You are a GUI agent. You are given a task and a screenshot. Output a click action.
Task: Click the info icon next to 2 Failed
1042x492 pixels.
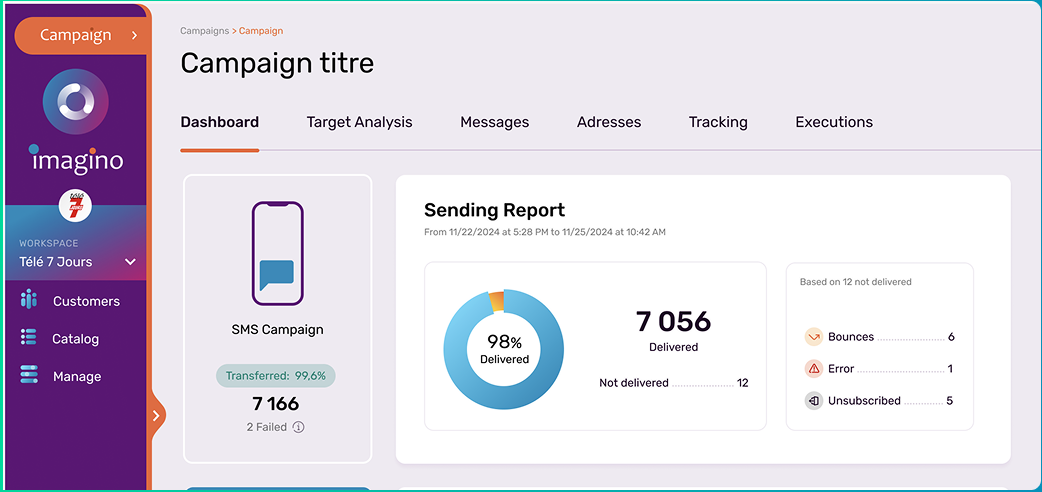tap(298, 427)
